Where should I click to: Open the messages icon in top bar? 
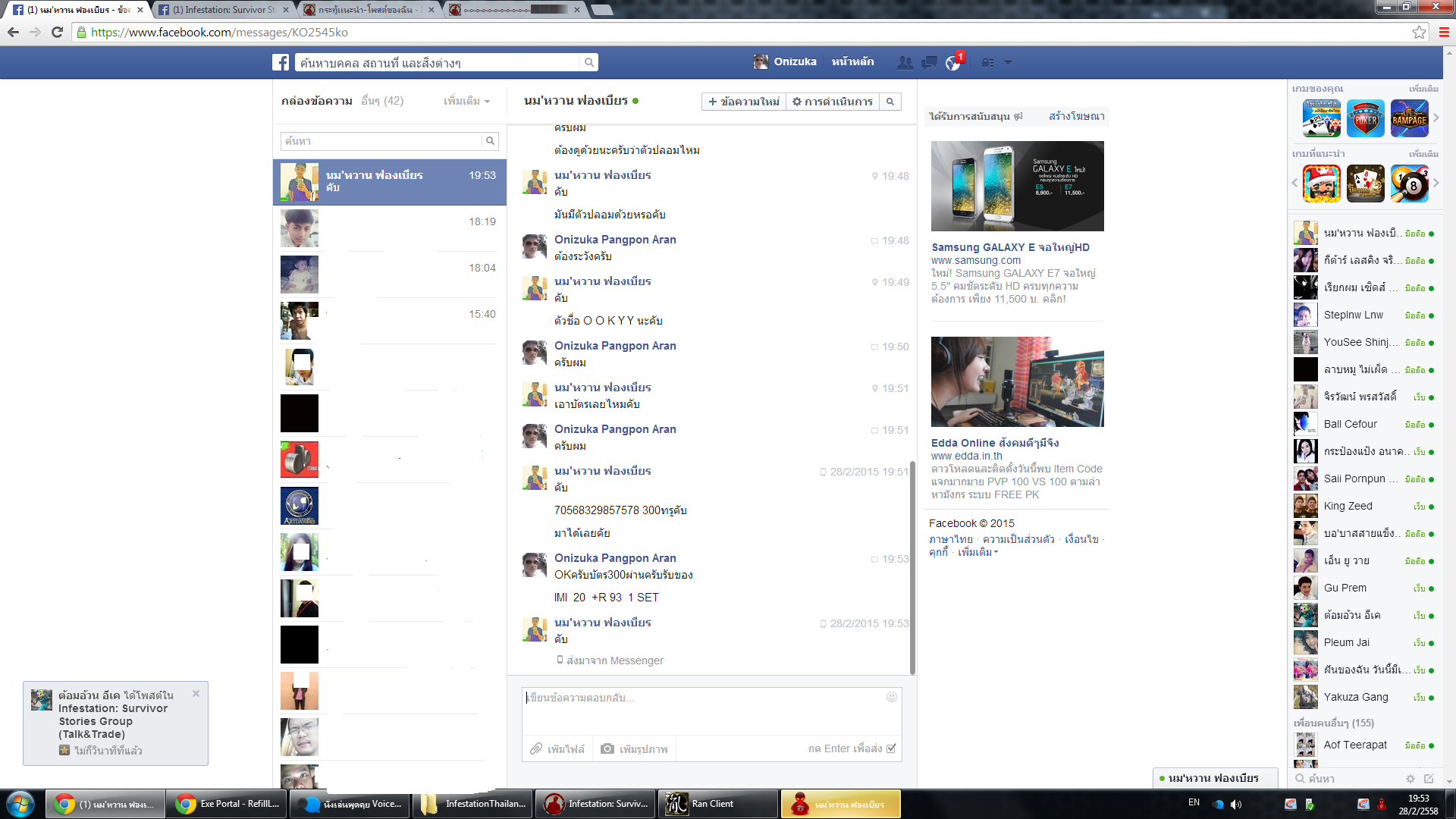tap(929, 62)
